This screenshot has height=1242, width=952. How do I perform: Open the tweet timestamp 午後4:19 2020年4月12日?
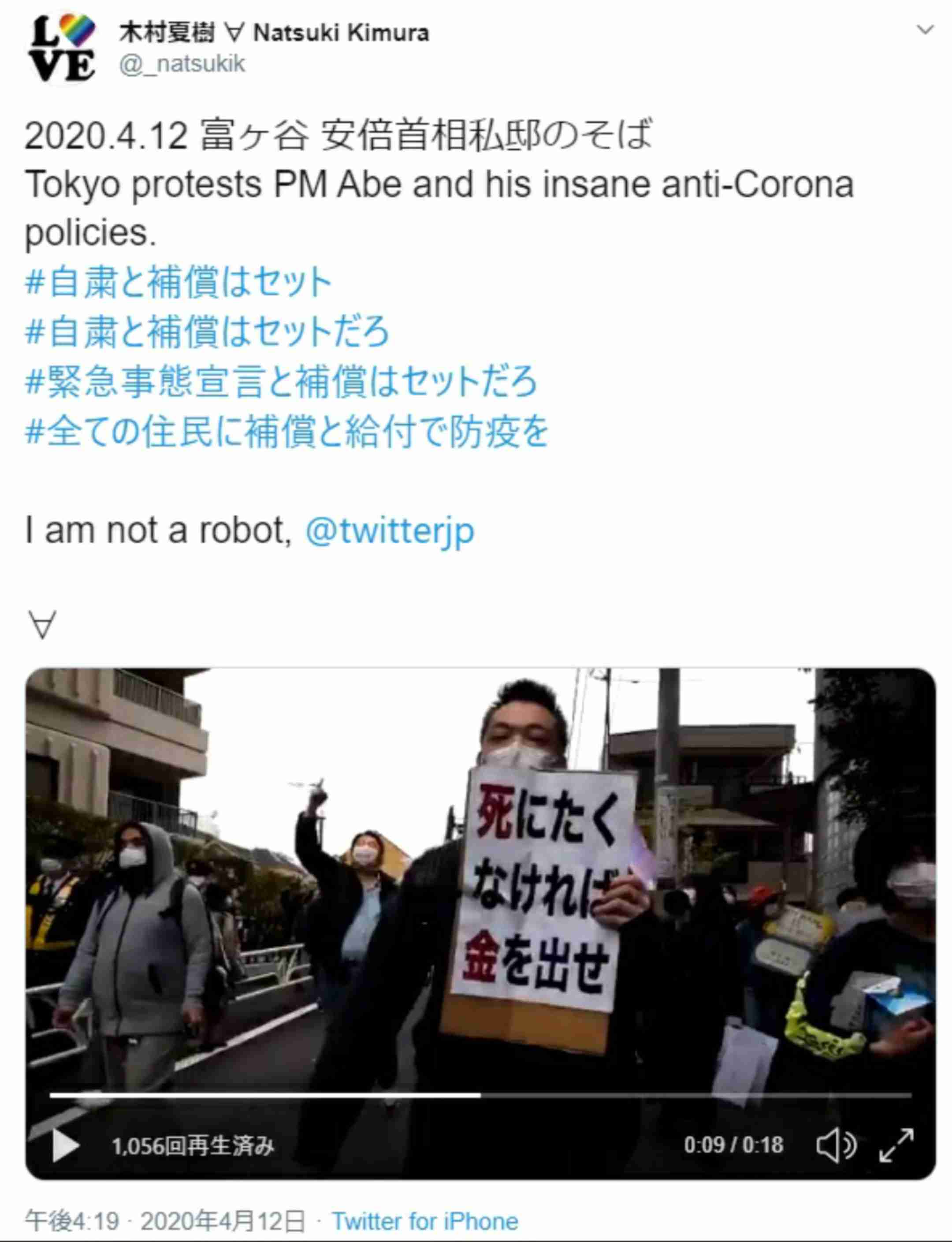coord(165,1221)
